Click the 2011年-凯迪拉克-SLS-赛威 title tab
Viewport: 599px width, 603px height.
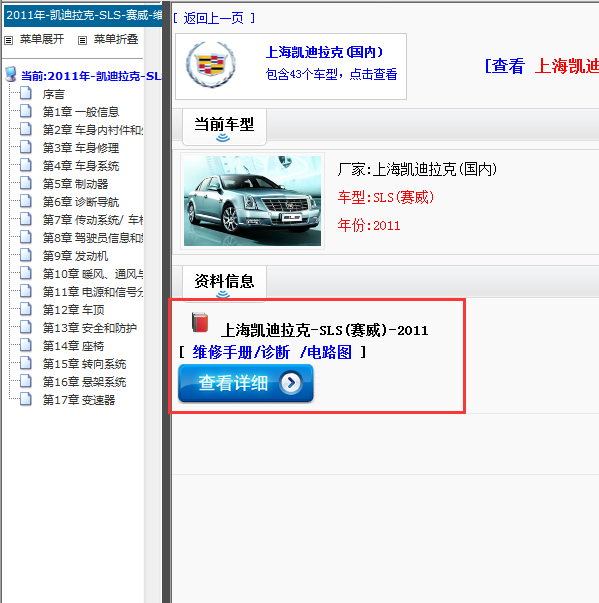[x=83, y=15]
